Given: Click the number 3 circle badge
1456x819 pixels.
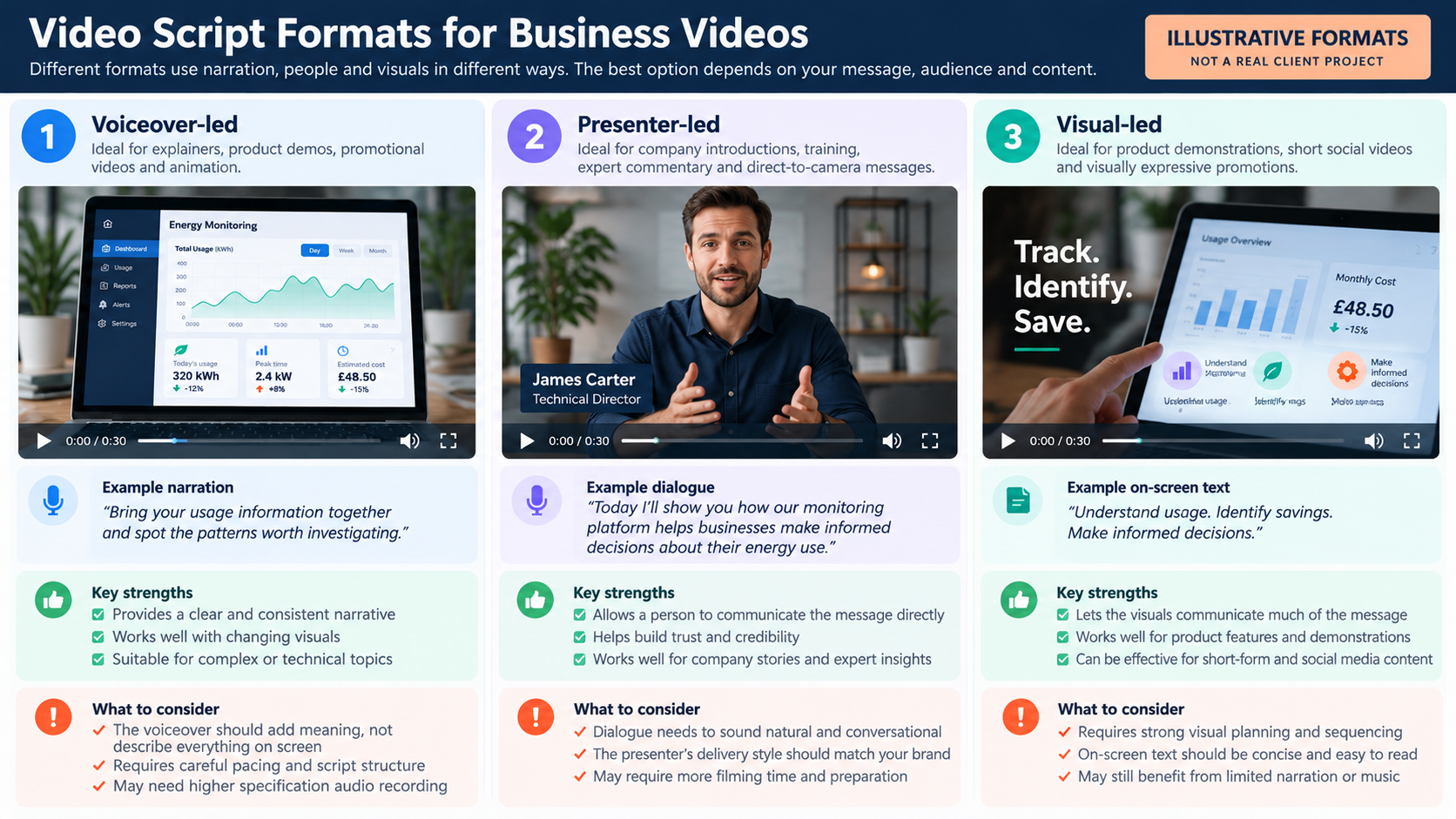Looking at the screenshot, I should pos(1013,136).
